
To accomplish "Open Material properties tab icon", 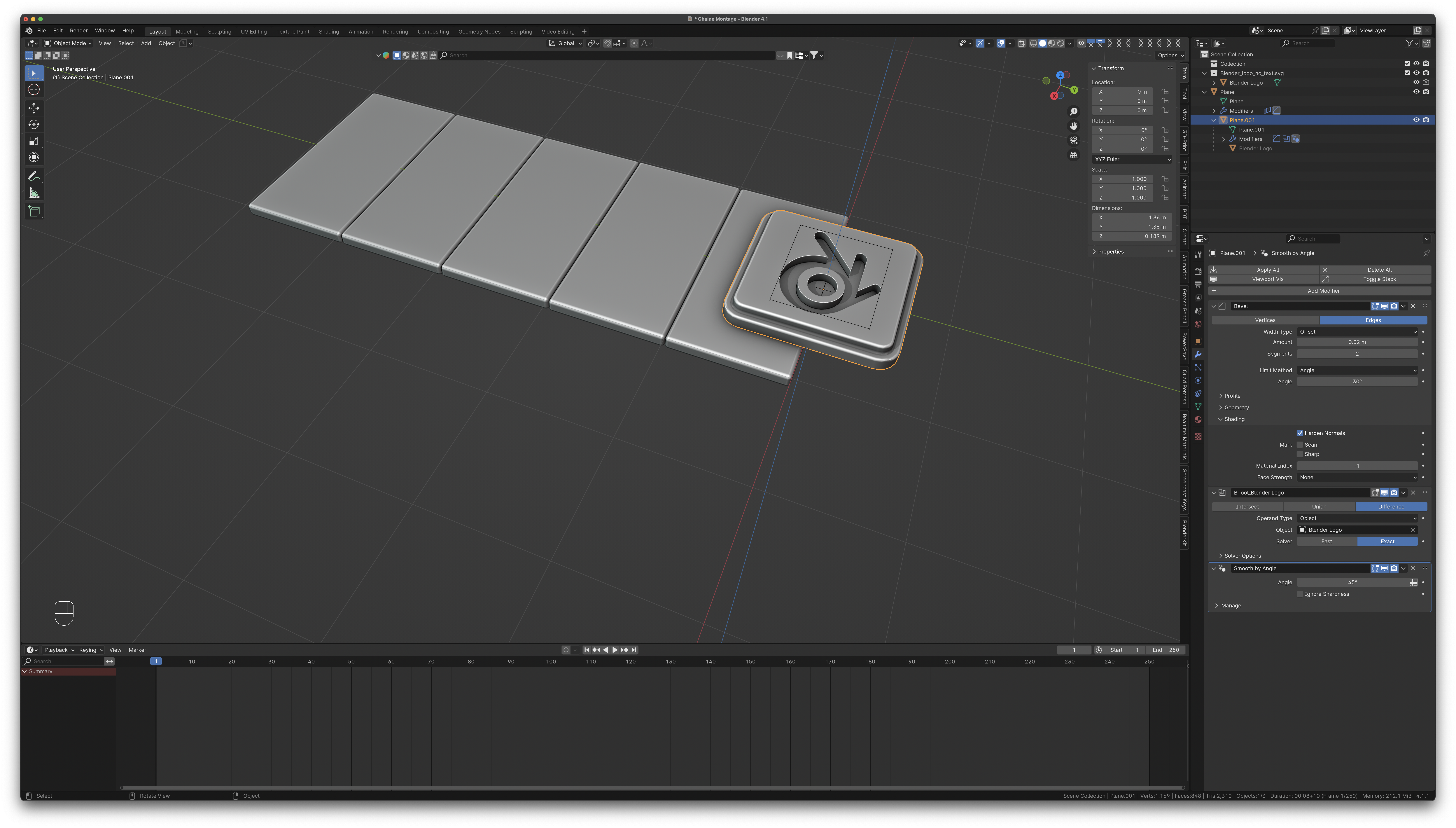I will pos(1198,420).
